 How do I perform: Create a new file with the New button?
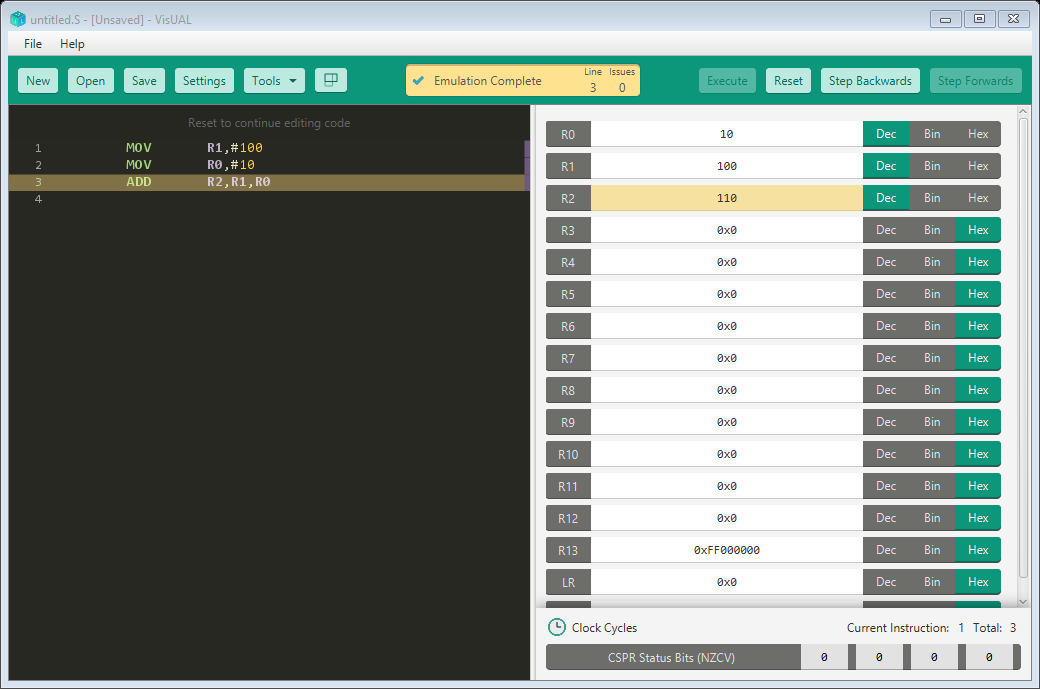(37, 79)
